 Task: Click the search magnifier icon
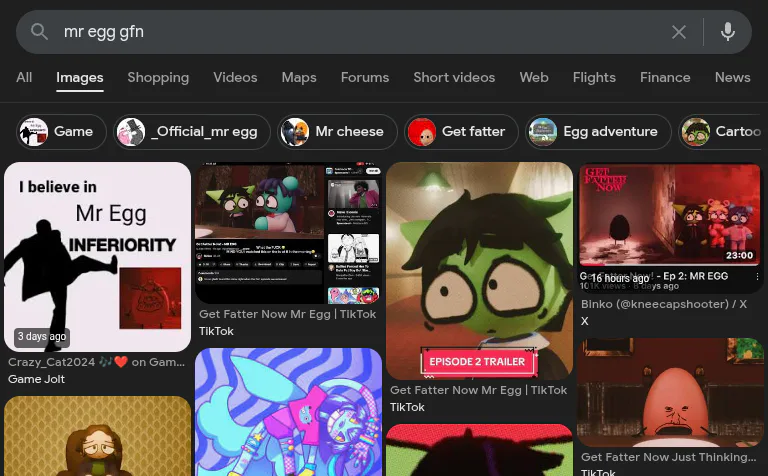coord(39,32)
